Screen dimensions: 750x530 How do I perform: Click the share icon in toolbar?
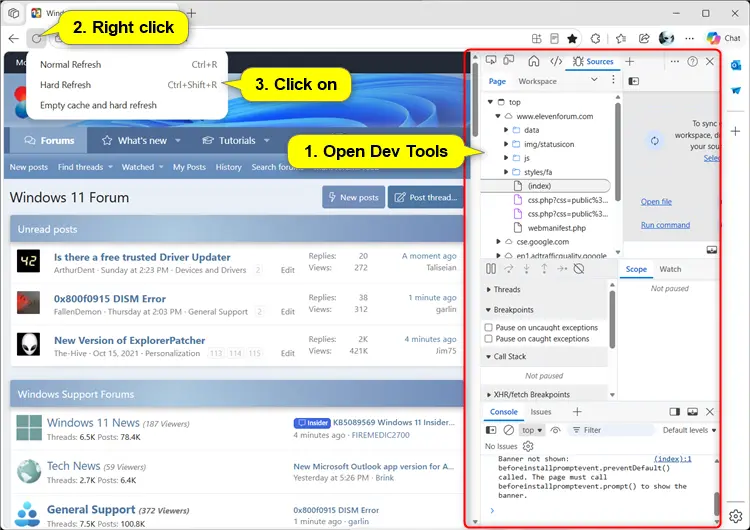coord(644,39)
